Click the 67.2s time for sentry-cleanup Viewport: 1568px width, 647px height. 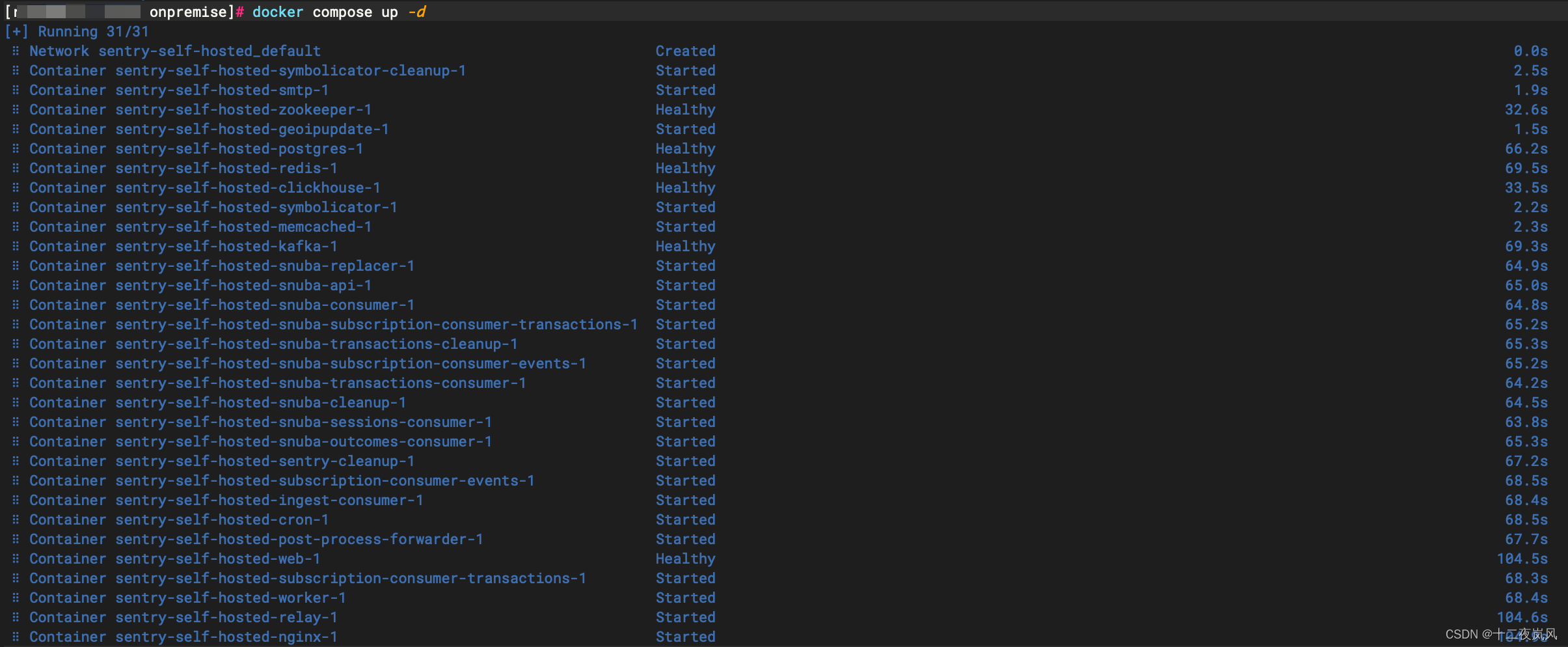(x=1526, y=461)
